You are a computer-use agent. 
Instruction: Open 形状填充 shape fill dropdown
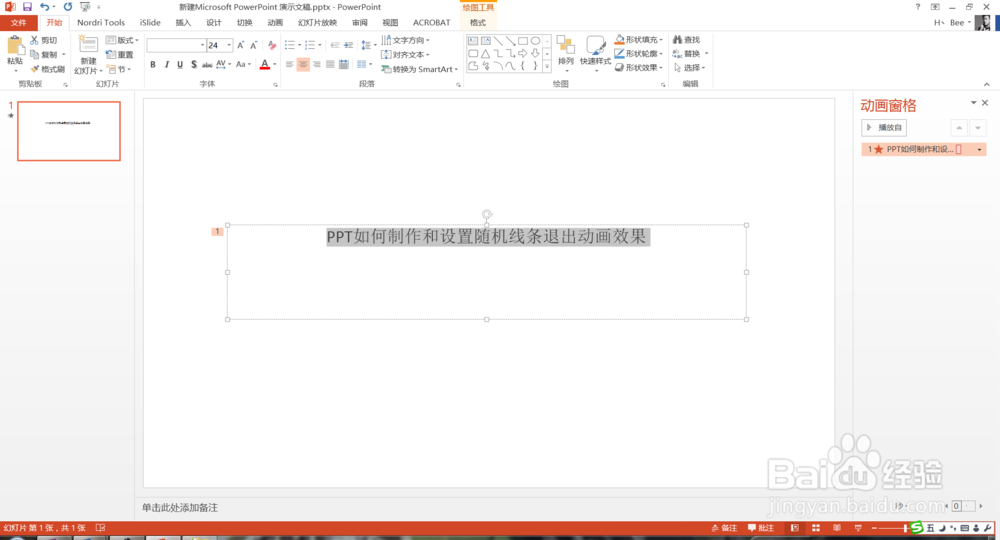tap(638, 40)
